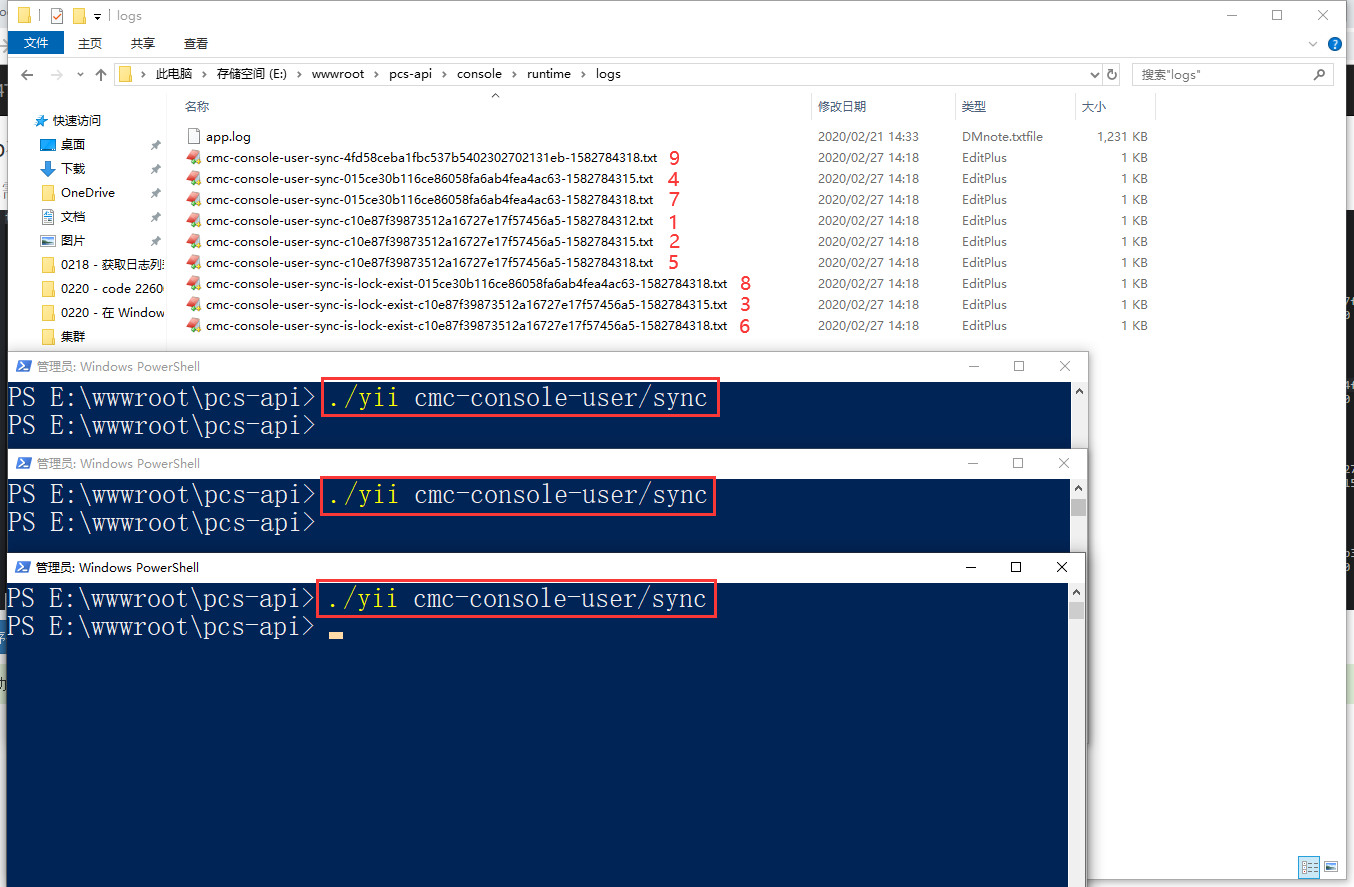This screenshot has width=1354, height=887.
Task: Click the Help question mark icon
Action: pyautogui.click(x=1334, y=44)
